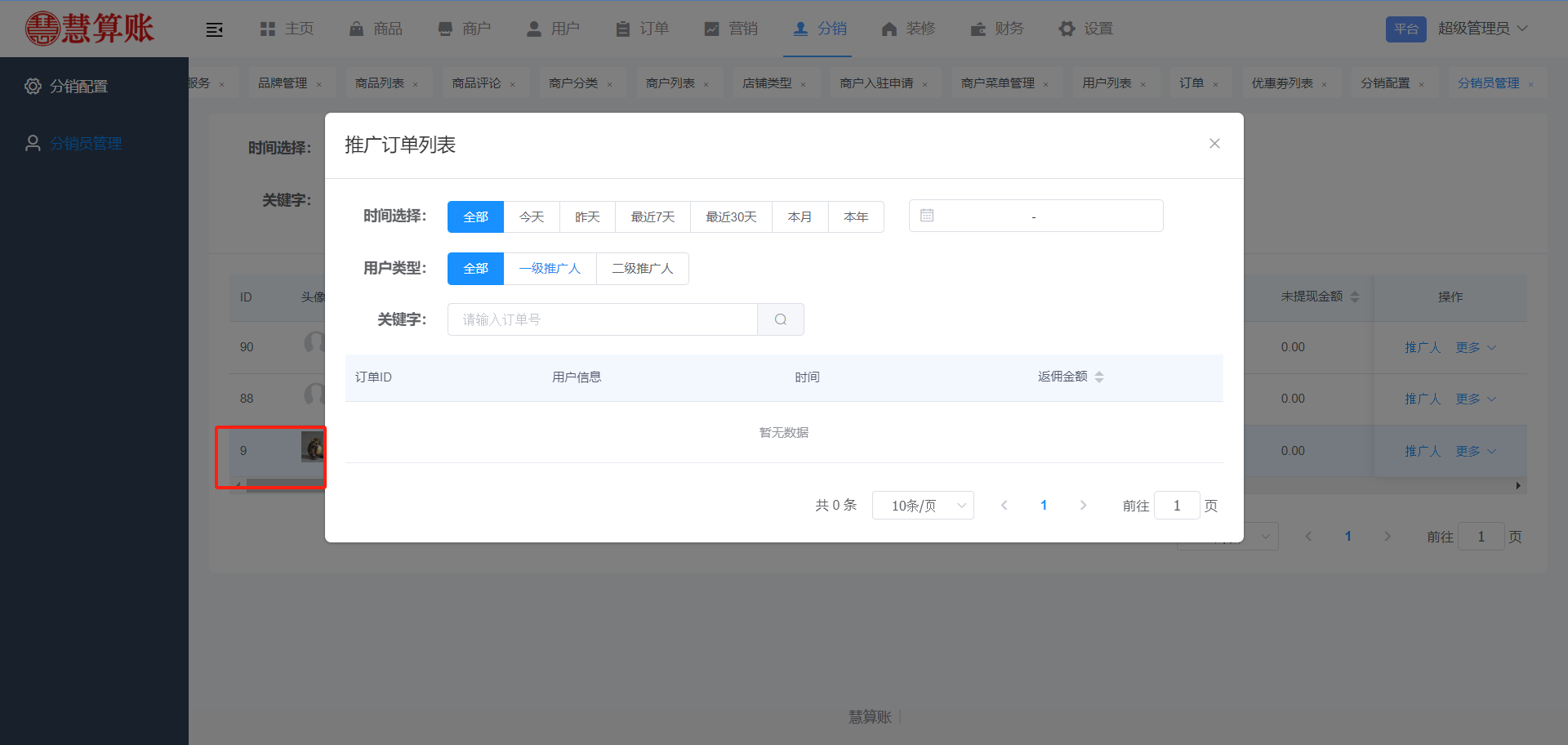Click the avatar thumbnail in row 9
Screen dimensions: 1568x745
tap(314, 447)
